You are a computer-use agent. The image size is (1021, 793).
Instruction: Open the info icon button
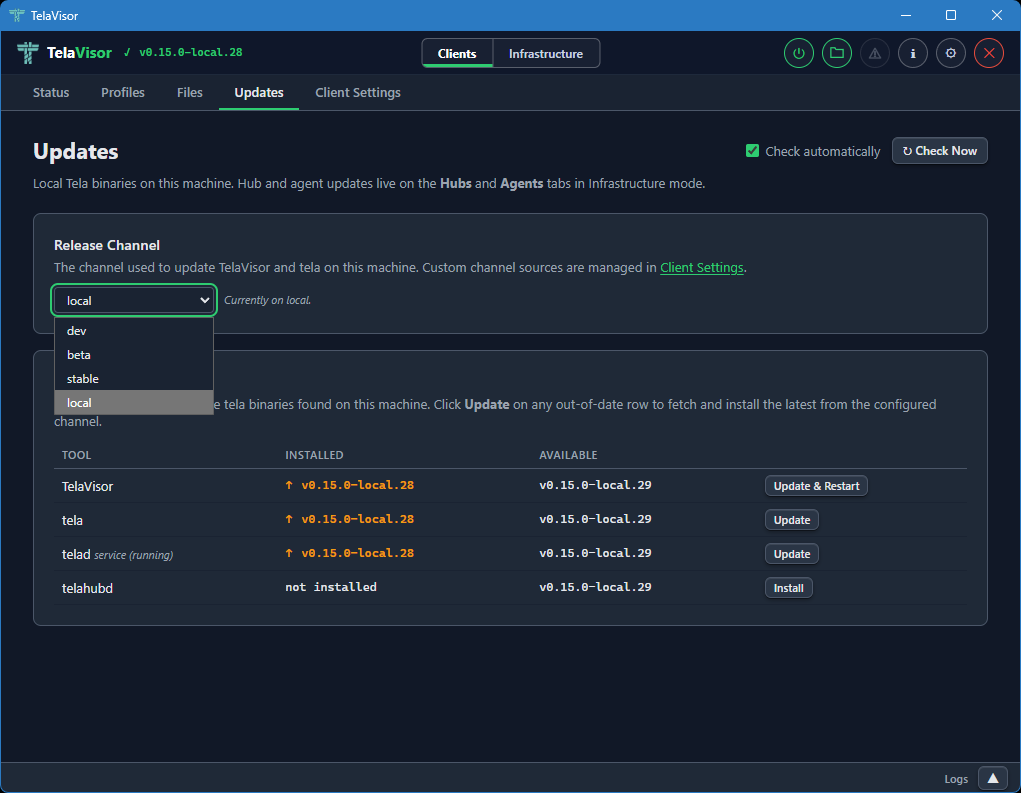click(x=912, y=53)
